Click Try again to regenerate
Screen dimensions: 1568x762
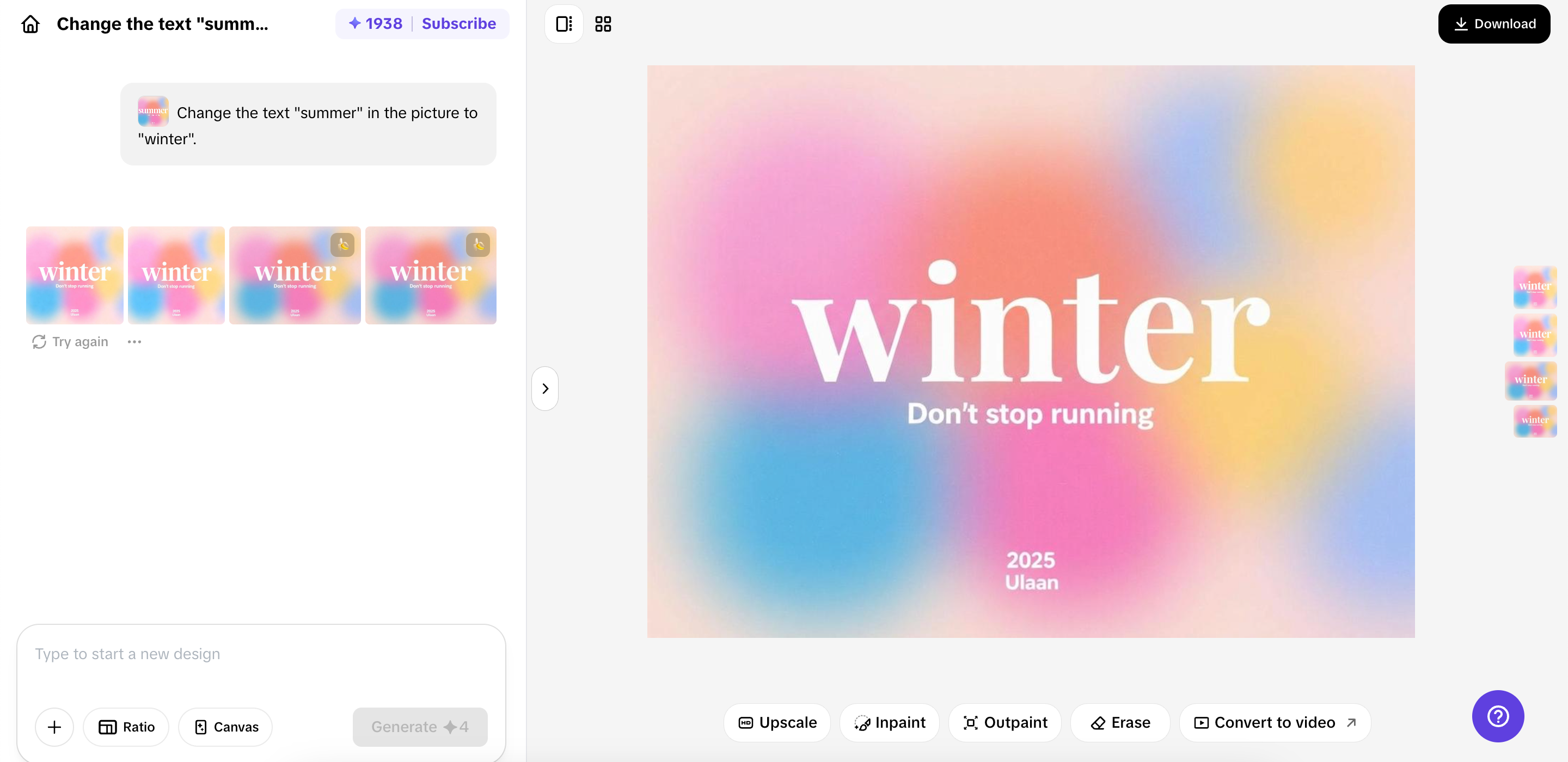(70, 342)
